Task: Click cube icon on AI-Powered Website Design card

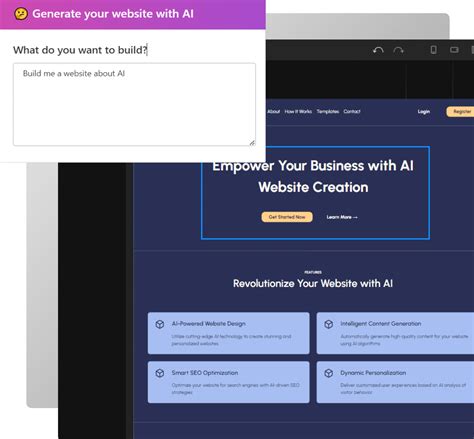Action: [160, 324]
